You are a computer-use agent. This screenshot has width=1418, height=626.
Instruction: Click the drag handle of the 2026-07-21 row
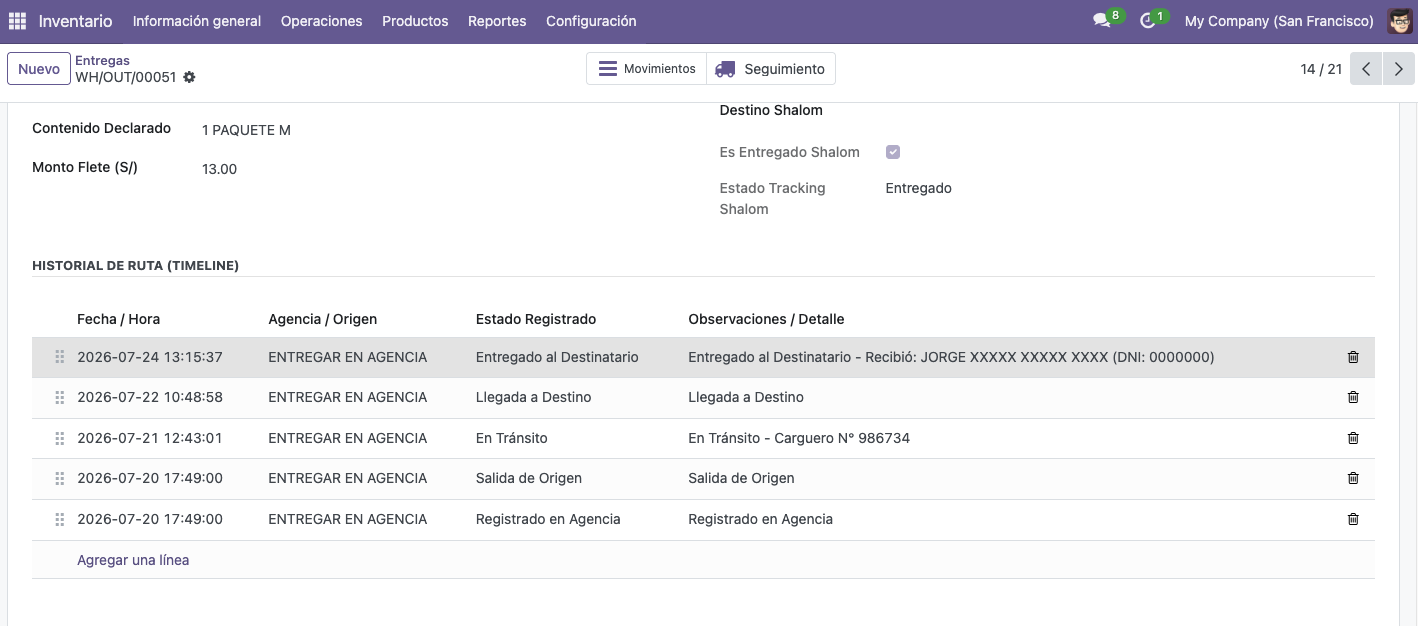[x=59, y=438]
